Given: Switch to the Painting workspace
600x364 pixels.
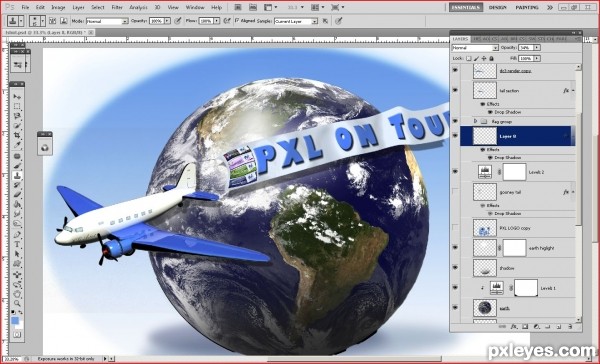Looking at the screenshot, I should coord(527,7).
